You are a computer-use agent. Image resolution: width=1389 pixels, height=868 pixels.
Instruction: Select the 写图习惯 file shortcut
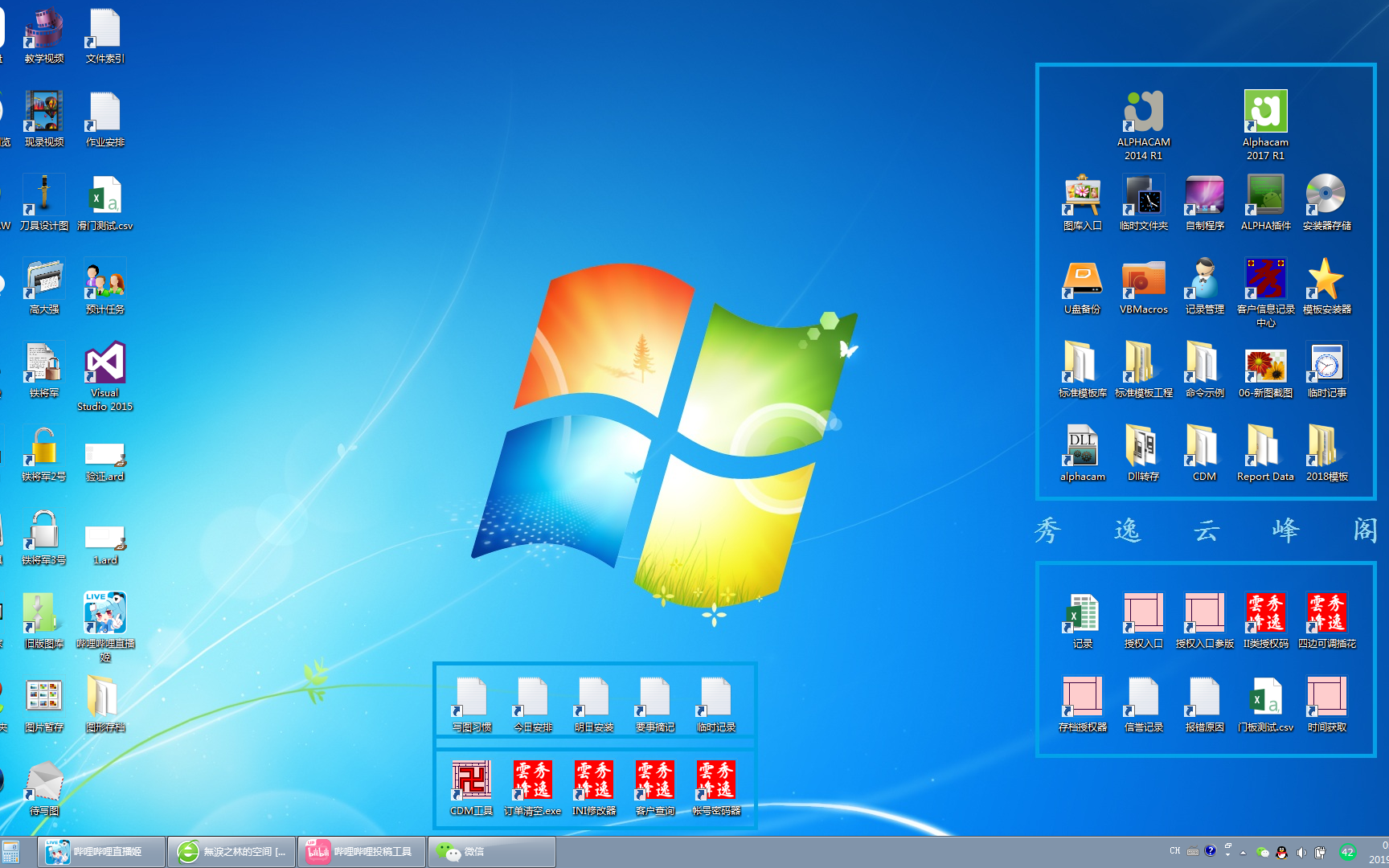(471, 704)
